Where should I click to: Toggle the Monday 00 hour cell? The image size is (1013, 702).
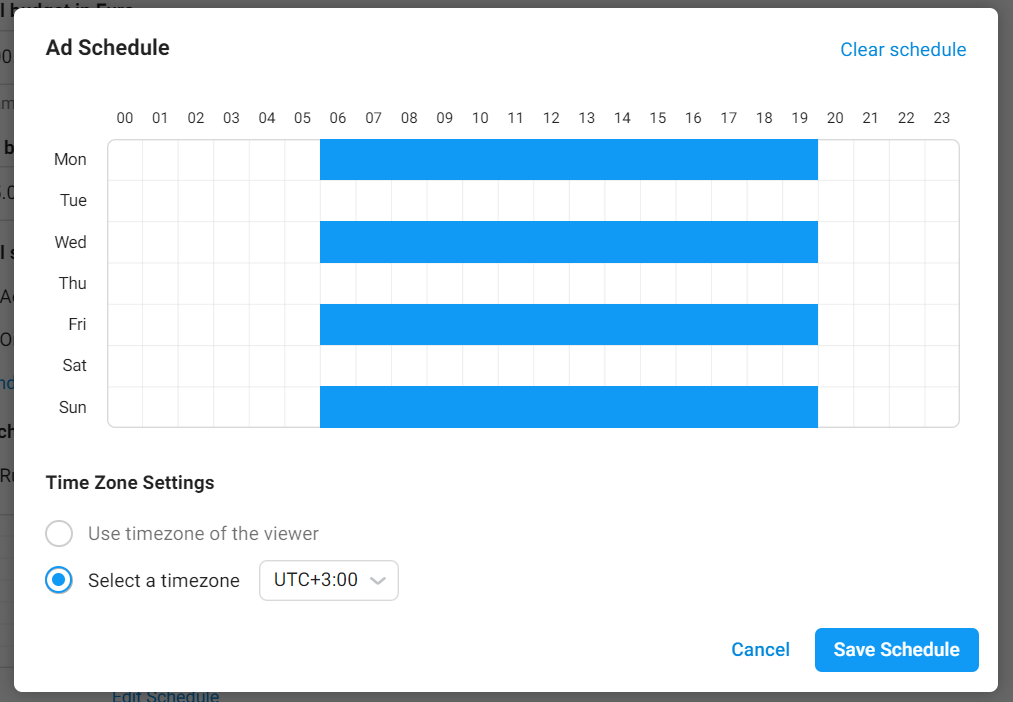pos(125,160)
